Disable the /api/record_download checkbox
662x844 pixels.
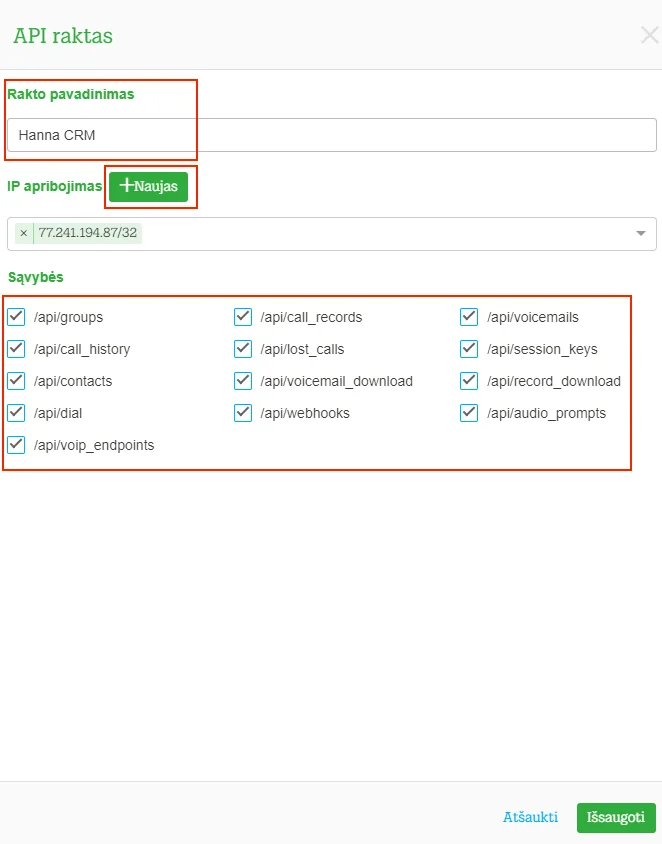tap(469, 381)
